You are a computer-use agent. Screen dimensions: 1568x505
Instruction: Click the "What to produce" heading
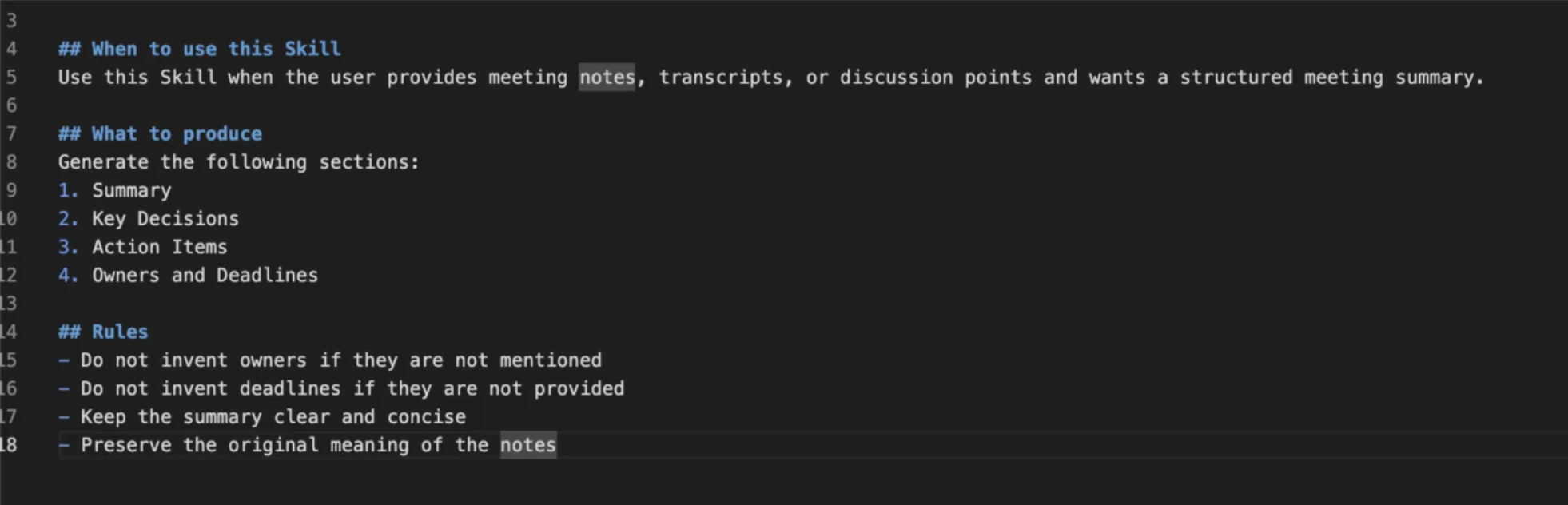coord(177,133)
